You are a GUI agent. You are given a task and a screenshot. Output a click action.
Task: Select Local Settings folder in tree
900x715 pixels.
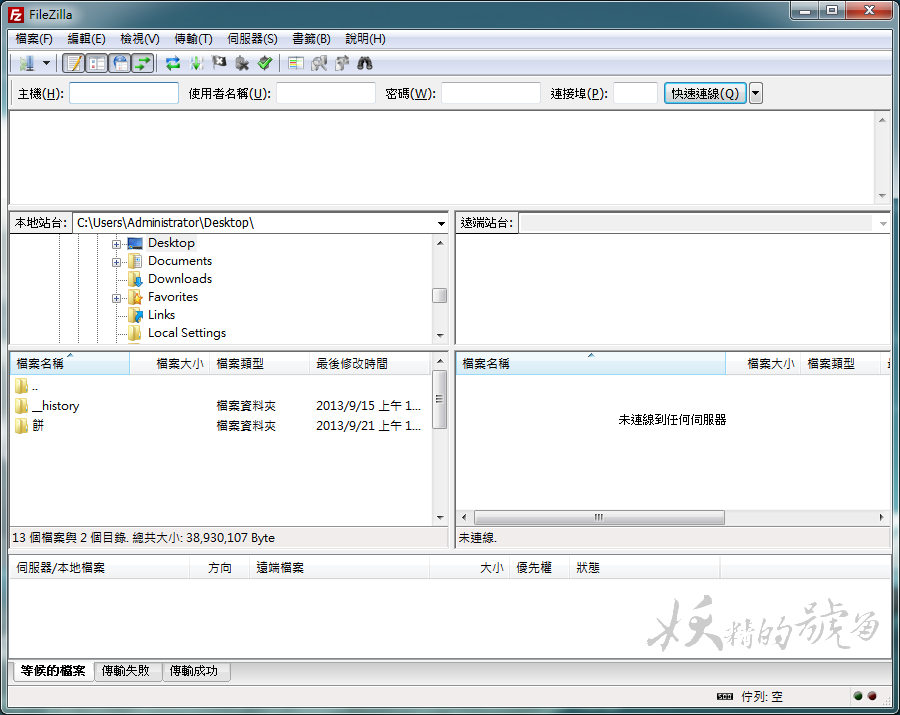pyautogui.click(x=187, y=333)
